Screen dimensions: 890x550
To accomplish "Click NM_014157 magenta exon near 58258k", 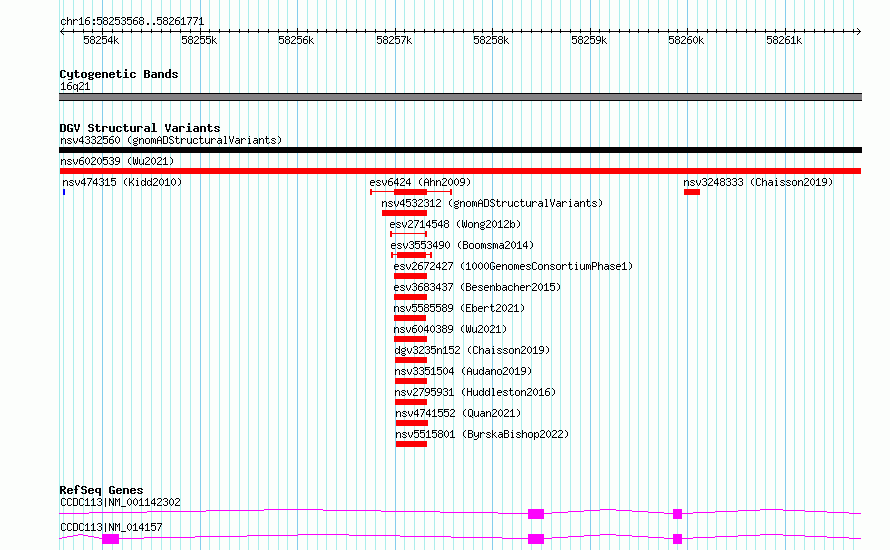I will (536, 539).
